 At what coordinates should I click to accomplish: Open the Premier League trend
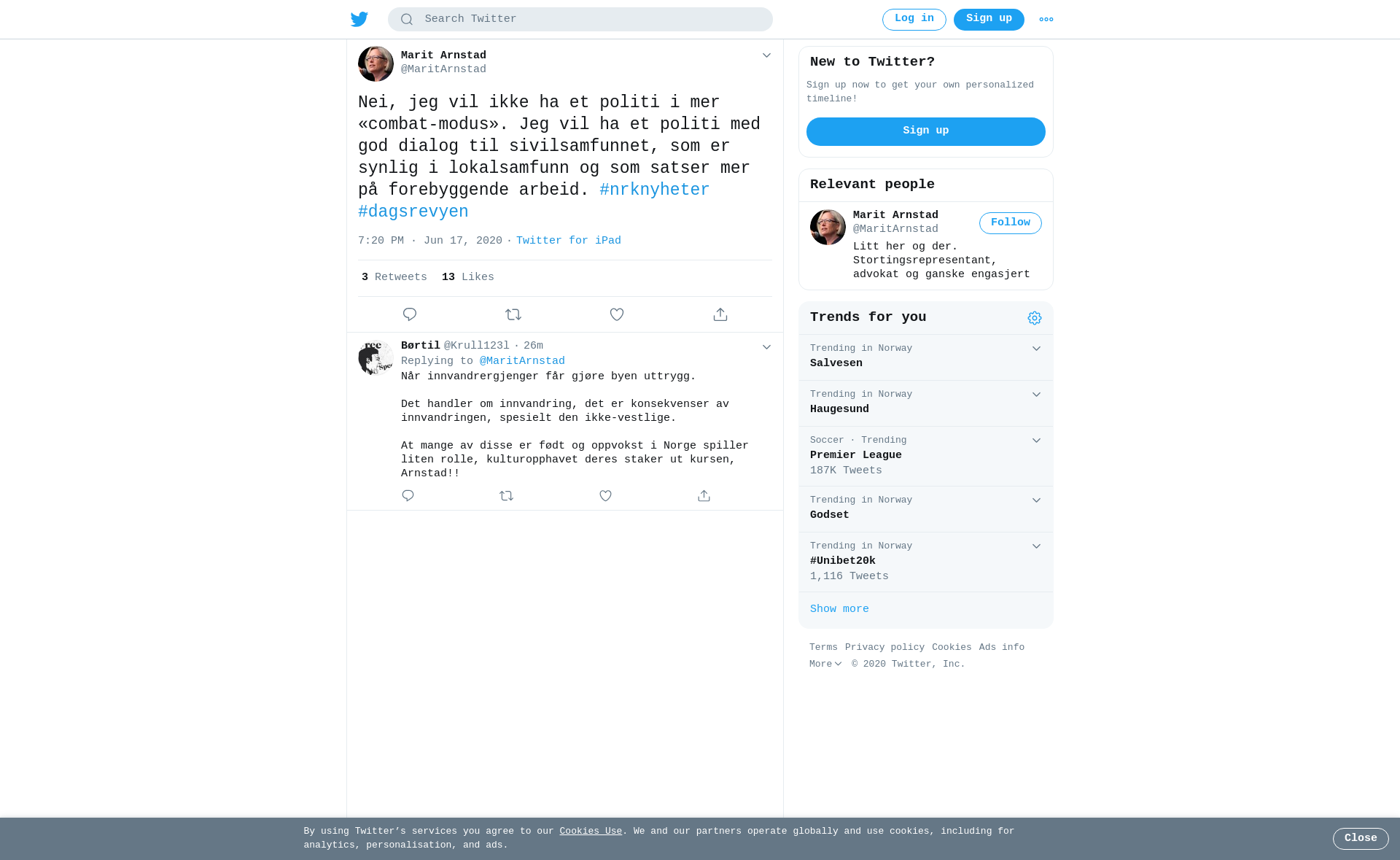(926, 456)
